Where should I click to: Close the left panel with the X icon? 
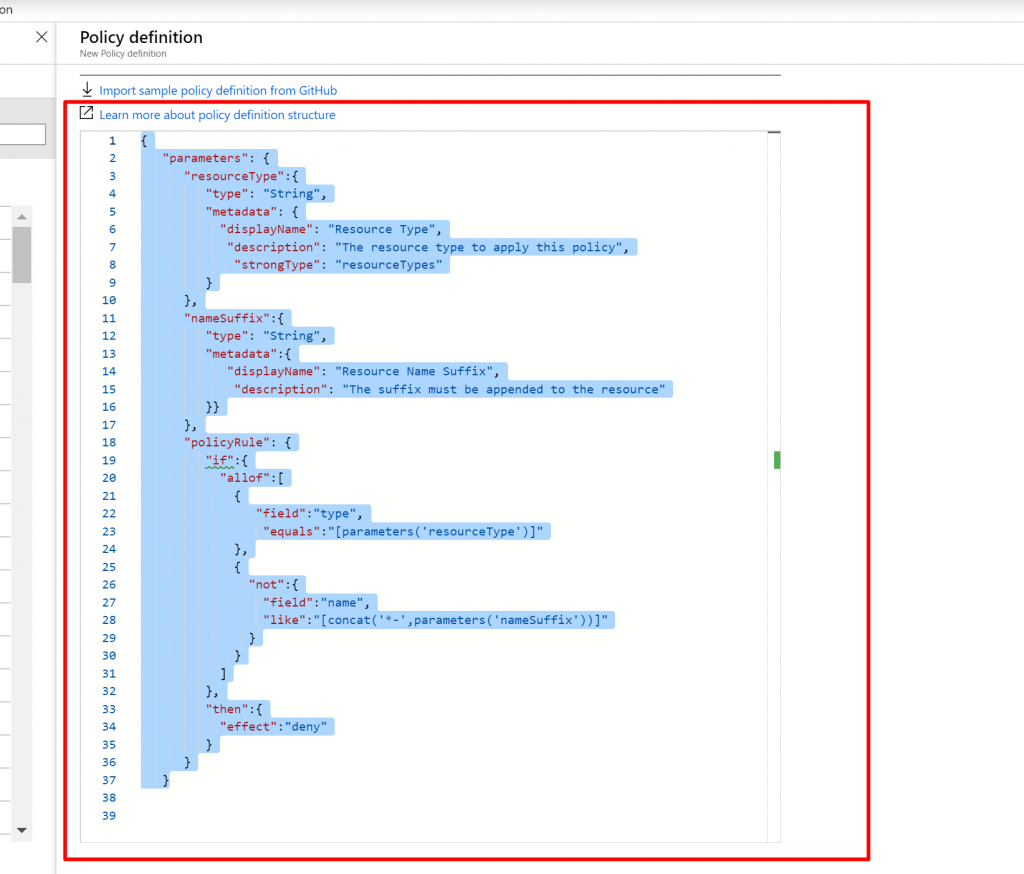pos(41,37)
